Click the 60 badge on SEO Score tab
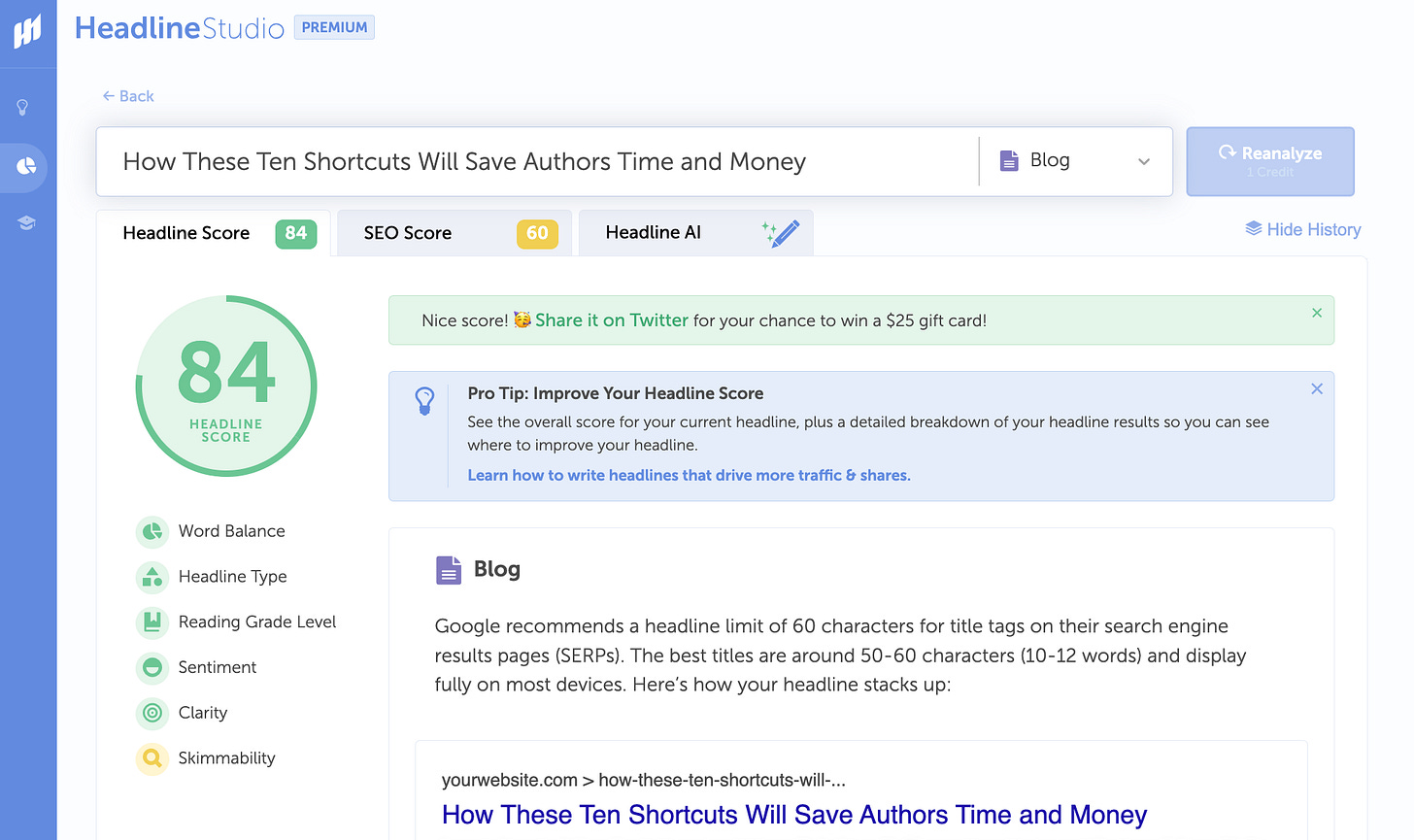1414x840 pixels. 537,233
